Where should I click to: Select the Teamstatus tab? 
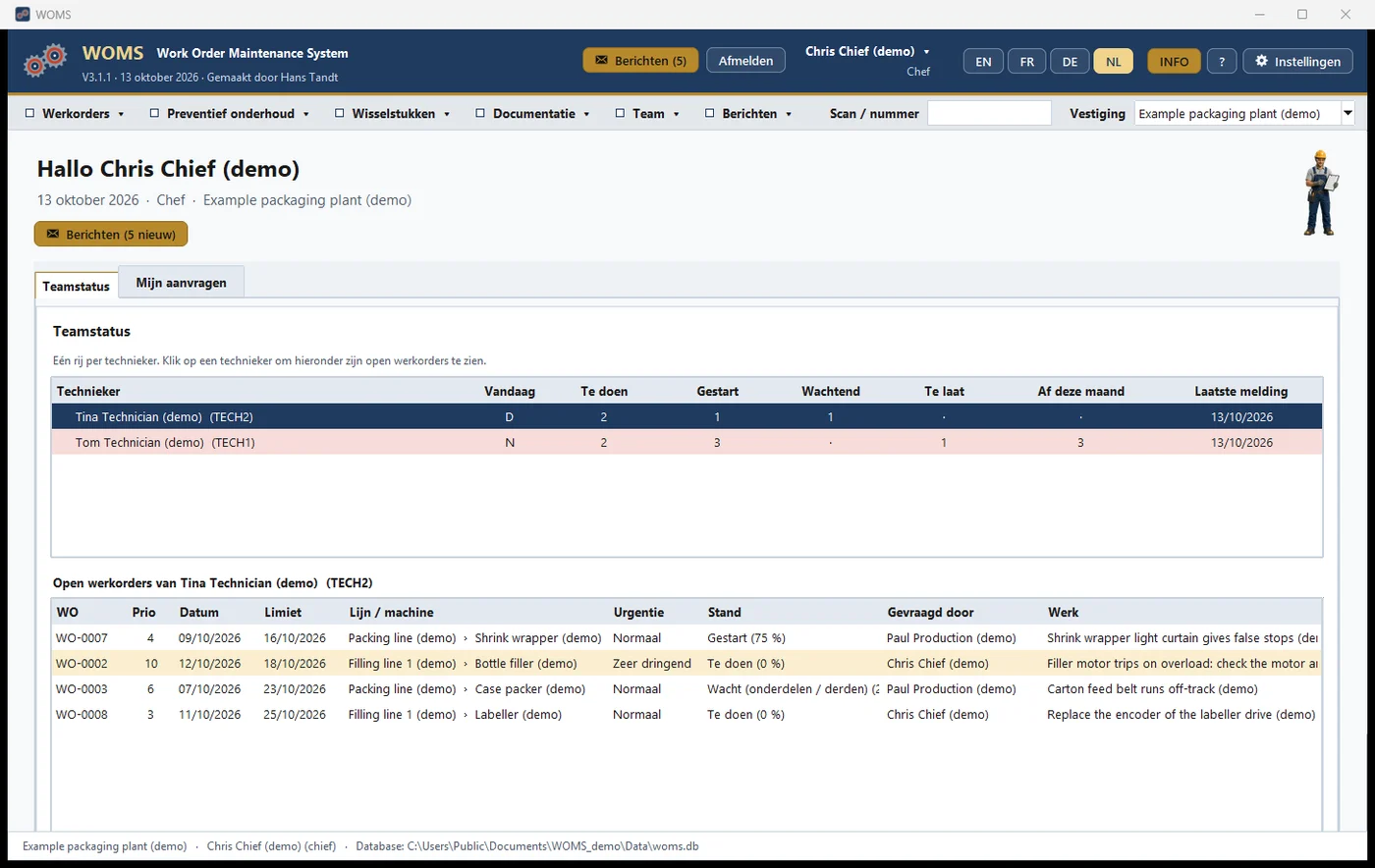[77, 286]
